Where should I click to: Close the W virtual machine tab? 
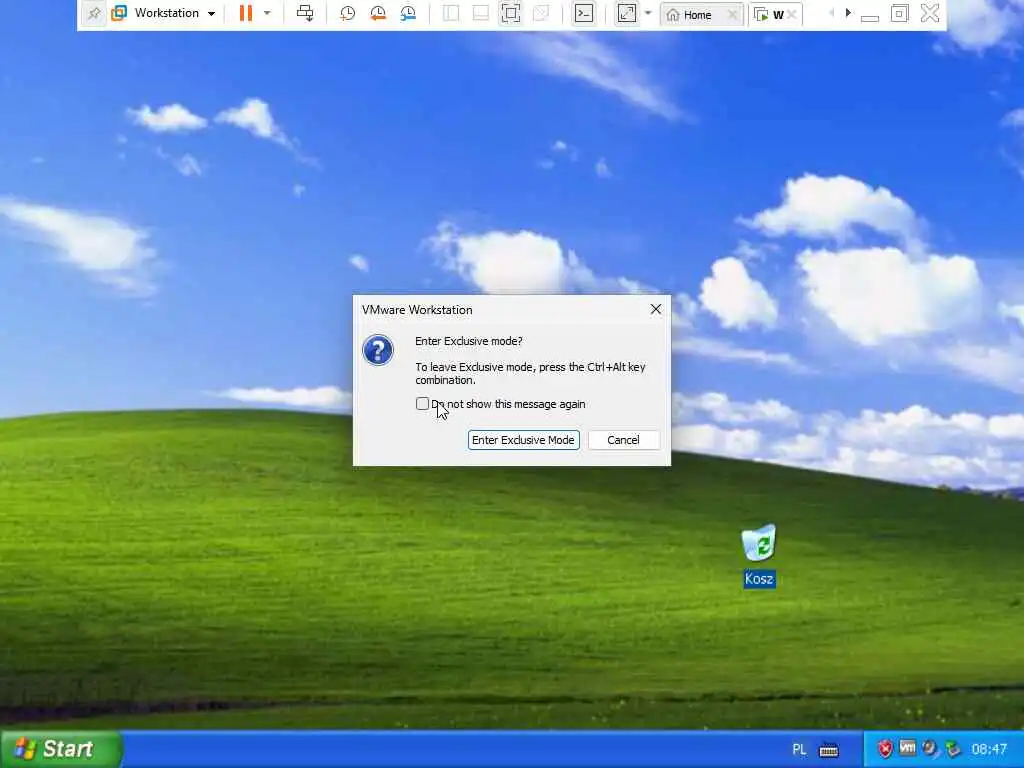click(792, 14)
